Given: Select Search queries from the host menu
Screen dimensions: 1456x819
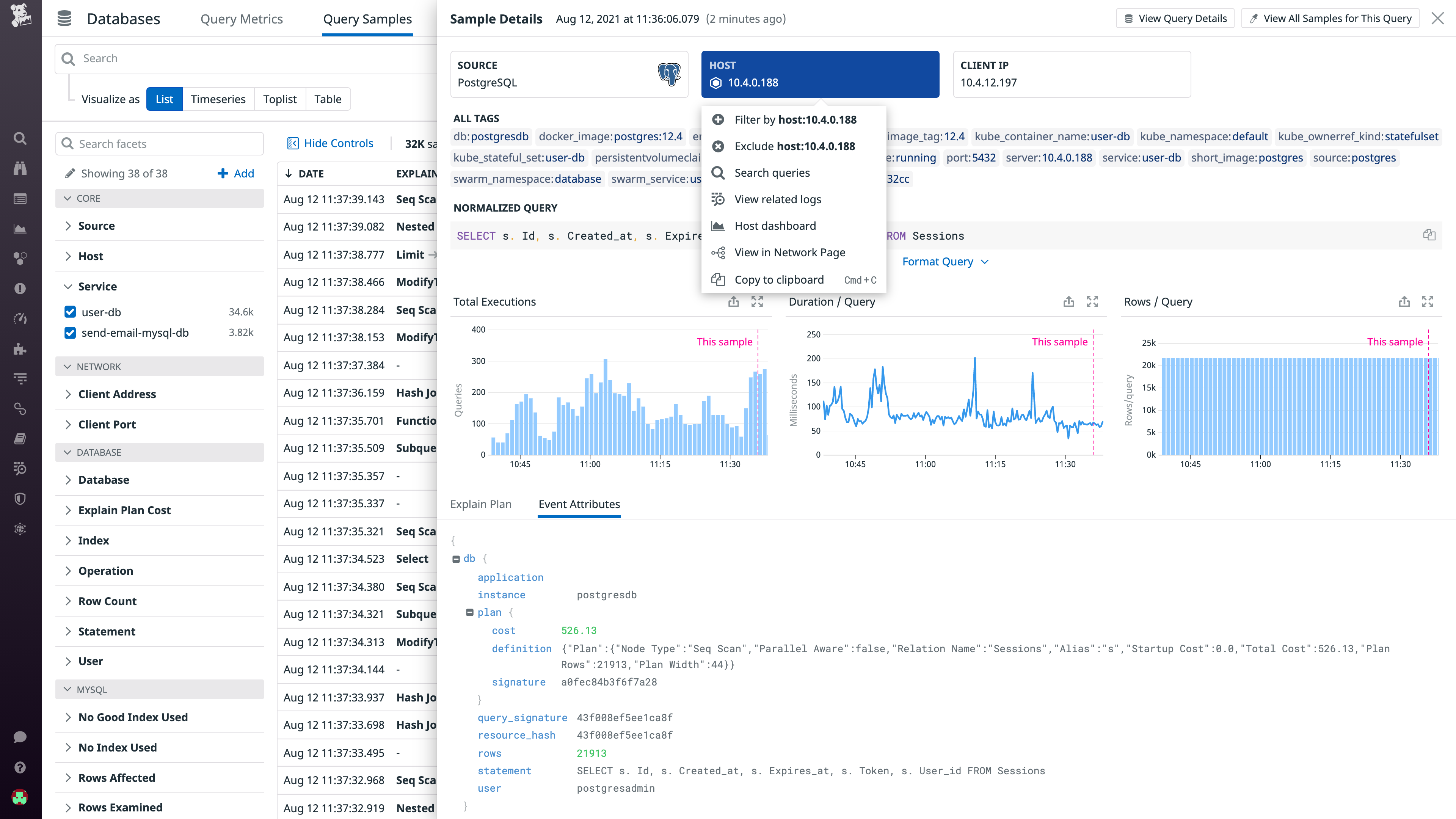Looking at the screenshot, I should pos(772,173).
